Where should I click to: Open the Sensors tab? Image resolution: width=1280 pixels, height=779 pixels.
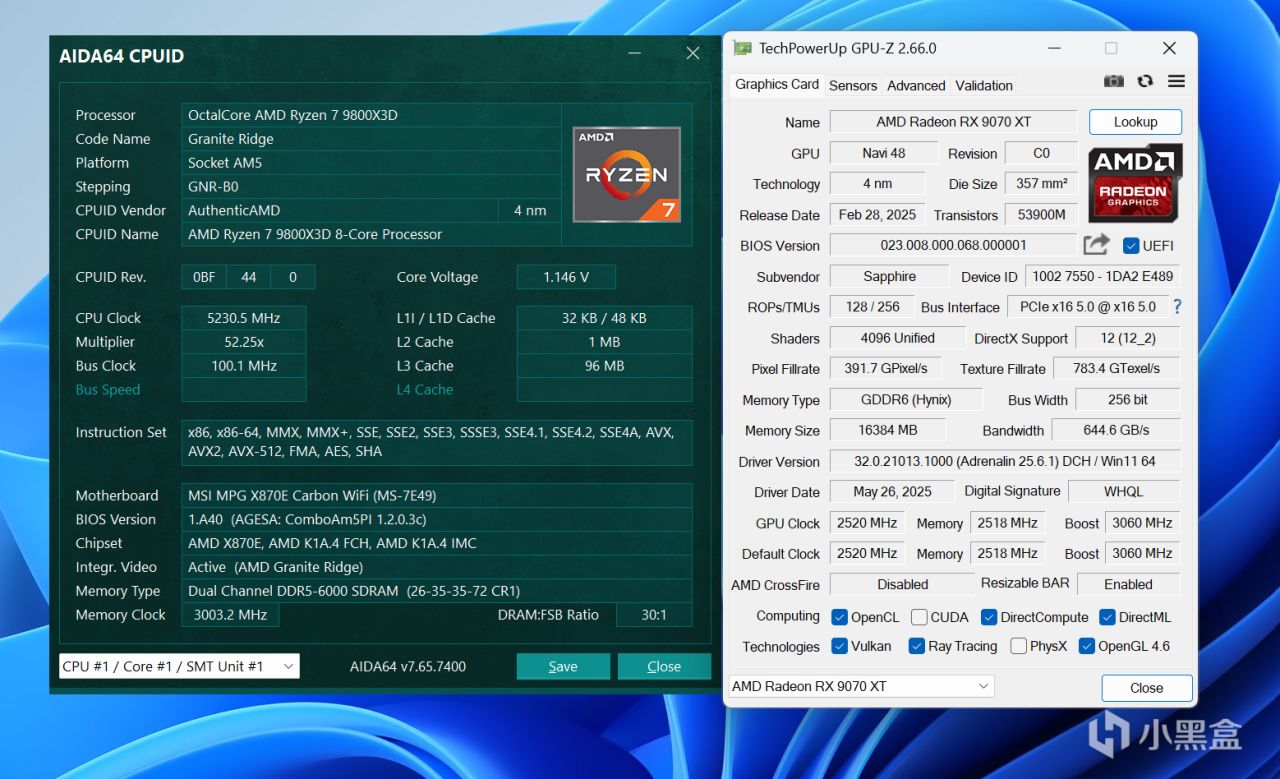[x=853, y=86]
